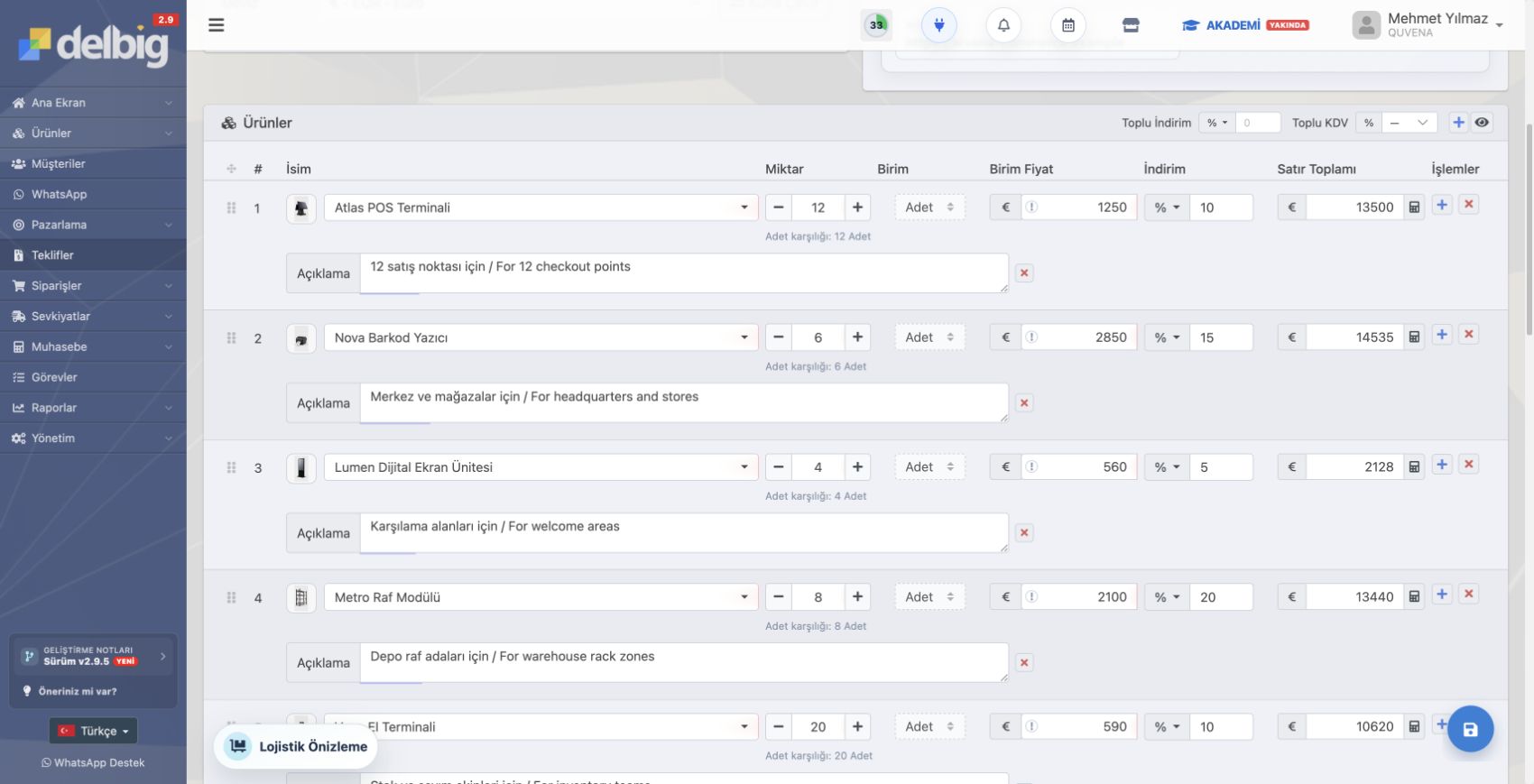Click the green 33 counter badge
1534x784 pixels.
point(876,25)
